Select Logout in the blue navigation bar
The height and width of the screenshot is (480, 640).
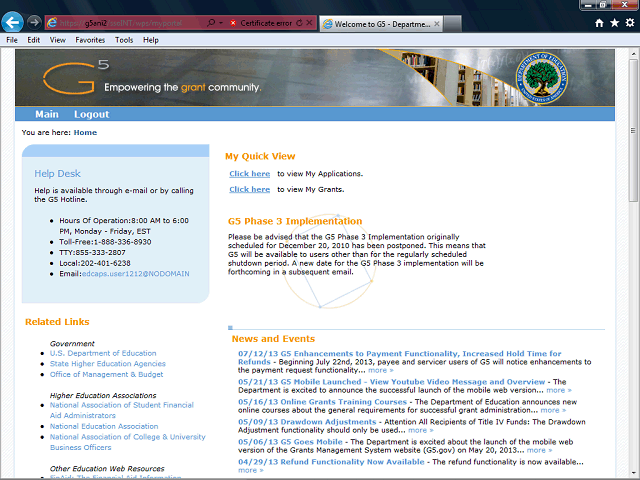[x=91, y=114]
